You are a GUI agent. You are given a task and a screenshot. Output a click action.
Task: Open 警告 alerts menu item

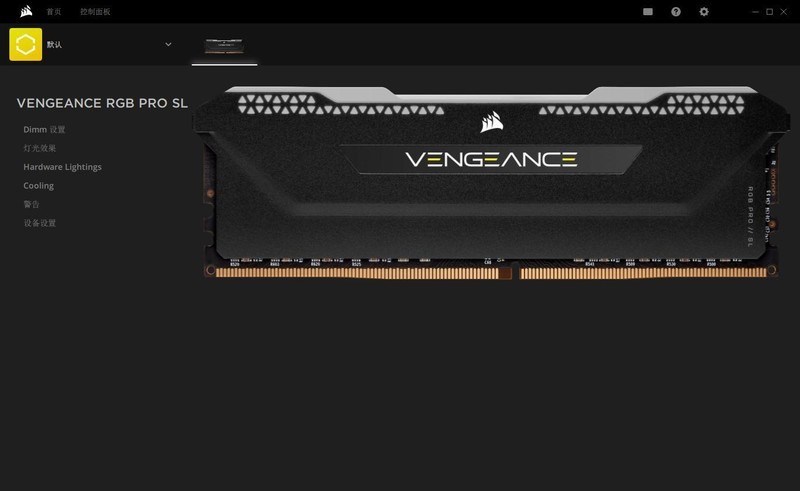tap(31, 204)
